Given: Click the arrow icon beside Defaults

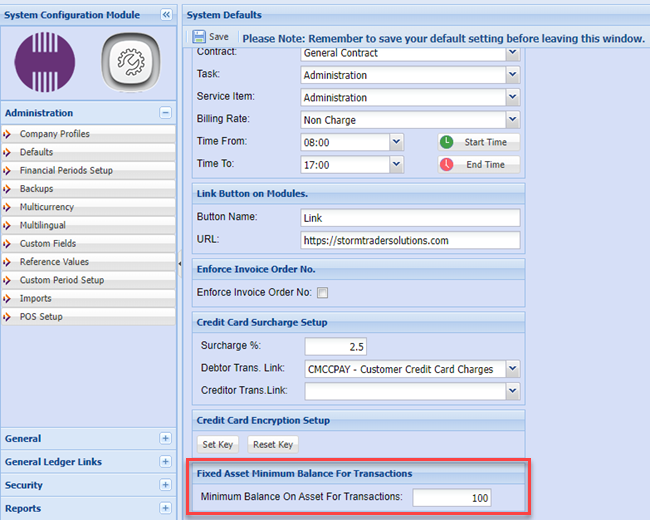Looking at the screenshot, I should click(7, 152).
